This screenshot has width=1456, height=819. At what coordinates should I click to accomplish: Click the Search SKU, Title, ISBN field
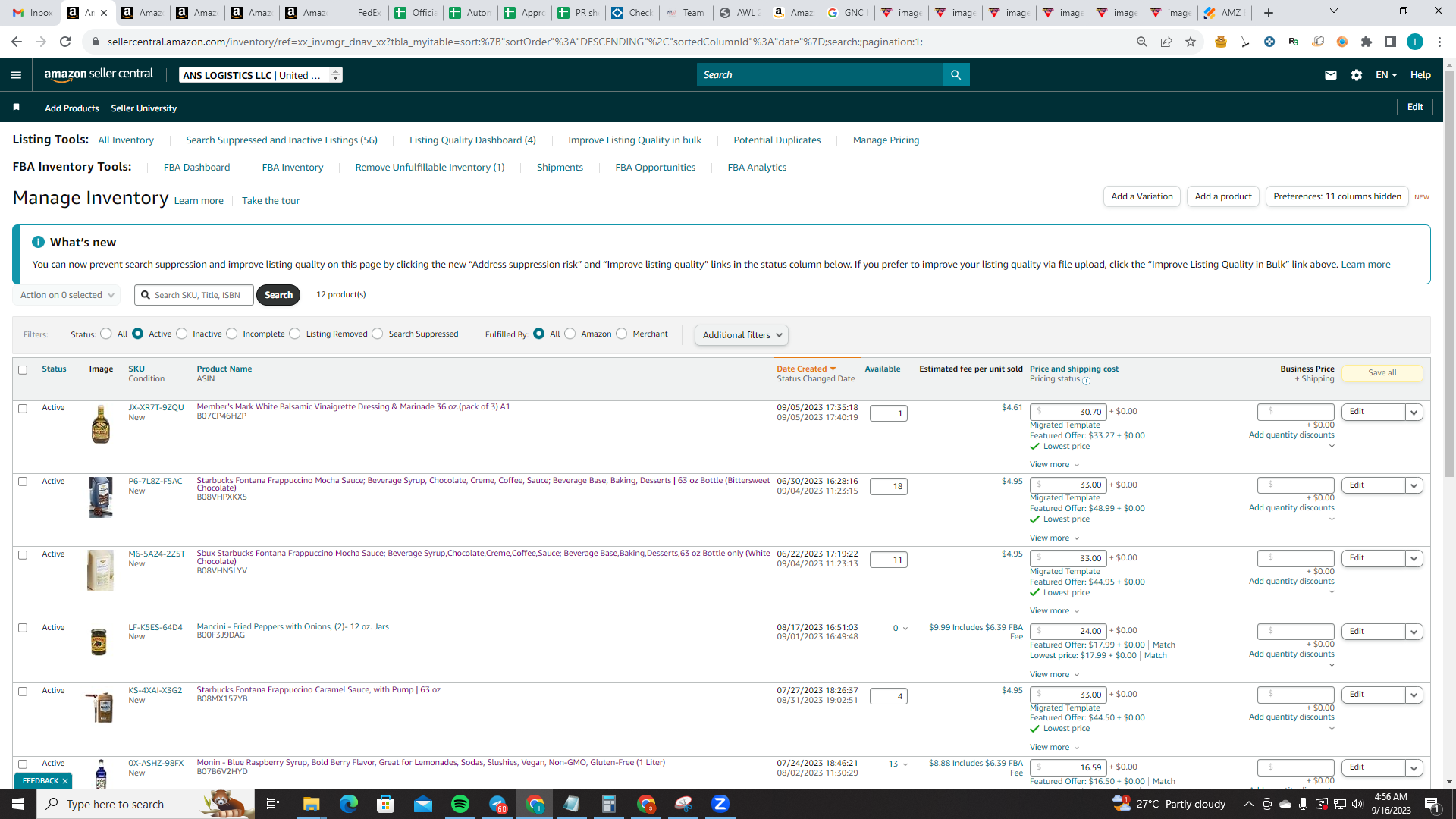coord(194,295)
